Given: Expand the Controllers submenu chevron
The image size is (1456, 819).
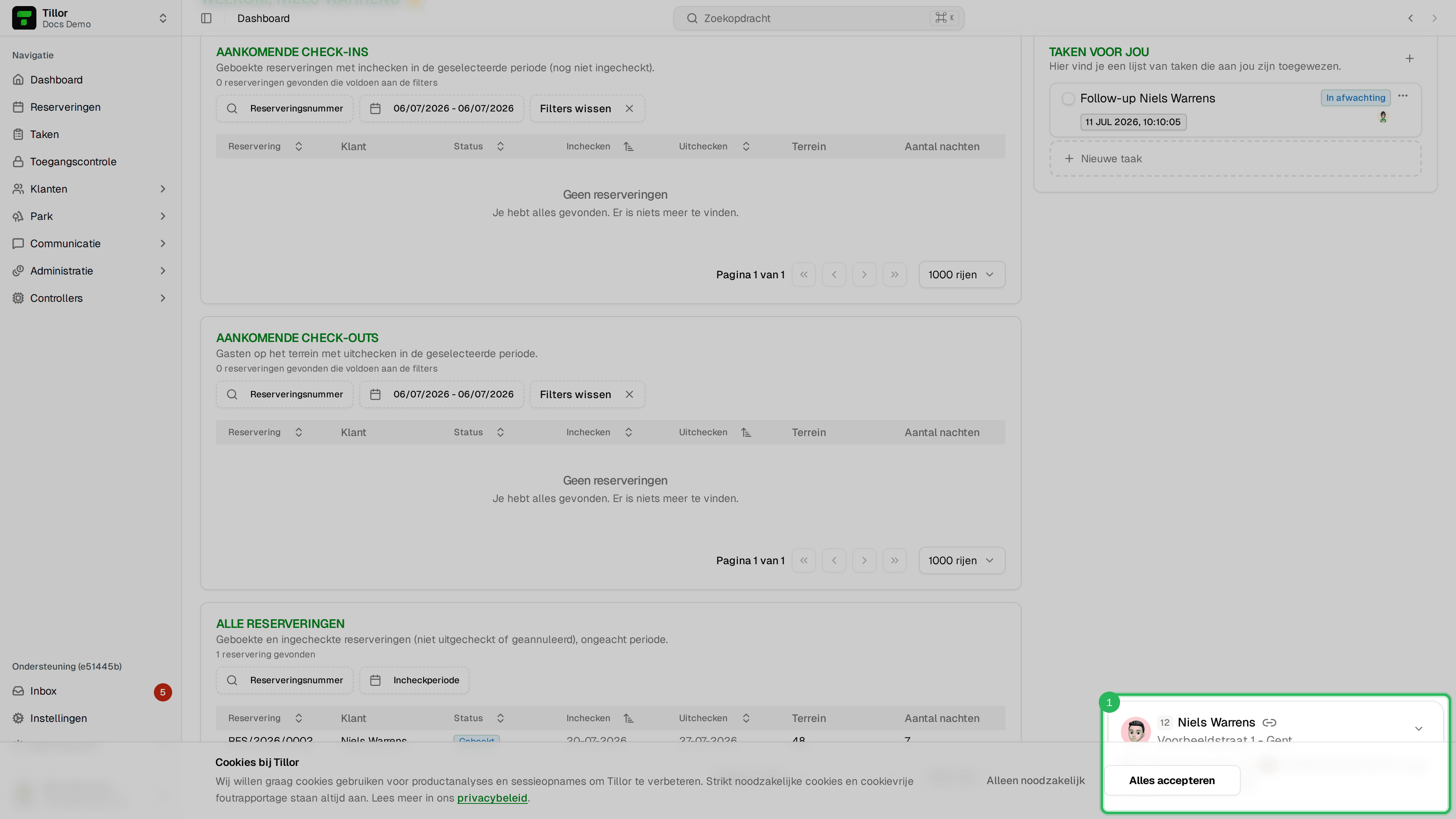Looking at the screenshot, I should [163, 298].
